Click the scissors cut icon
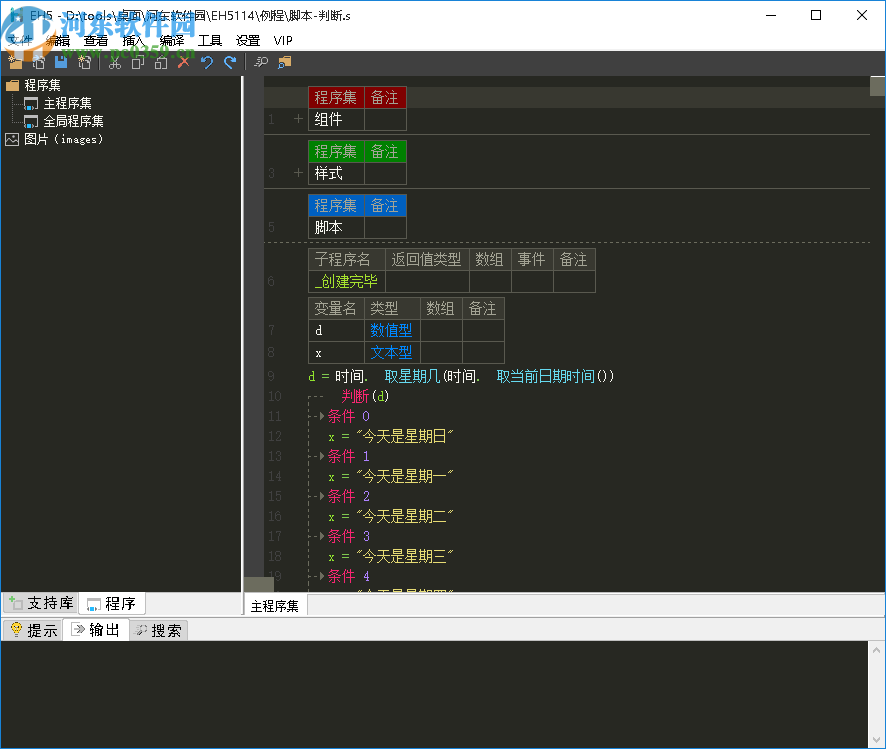 pos(115,62)
